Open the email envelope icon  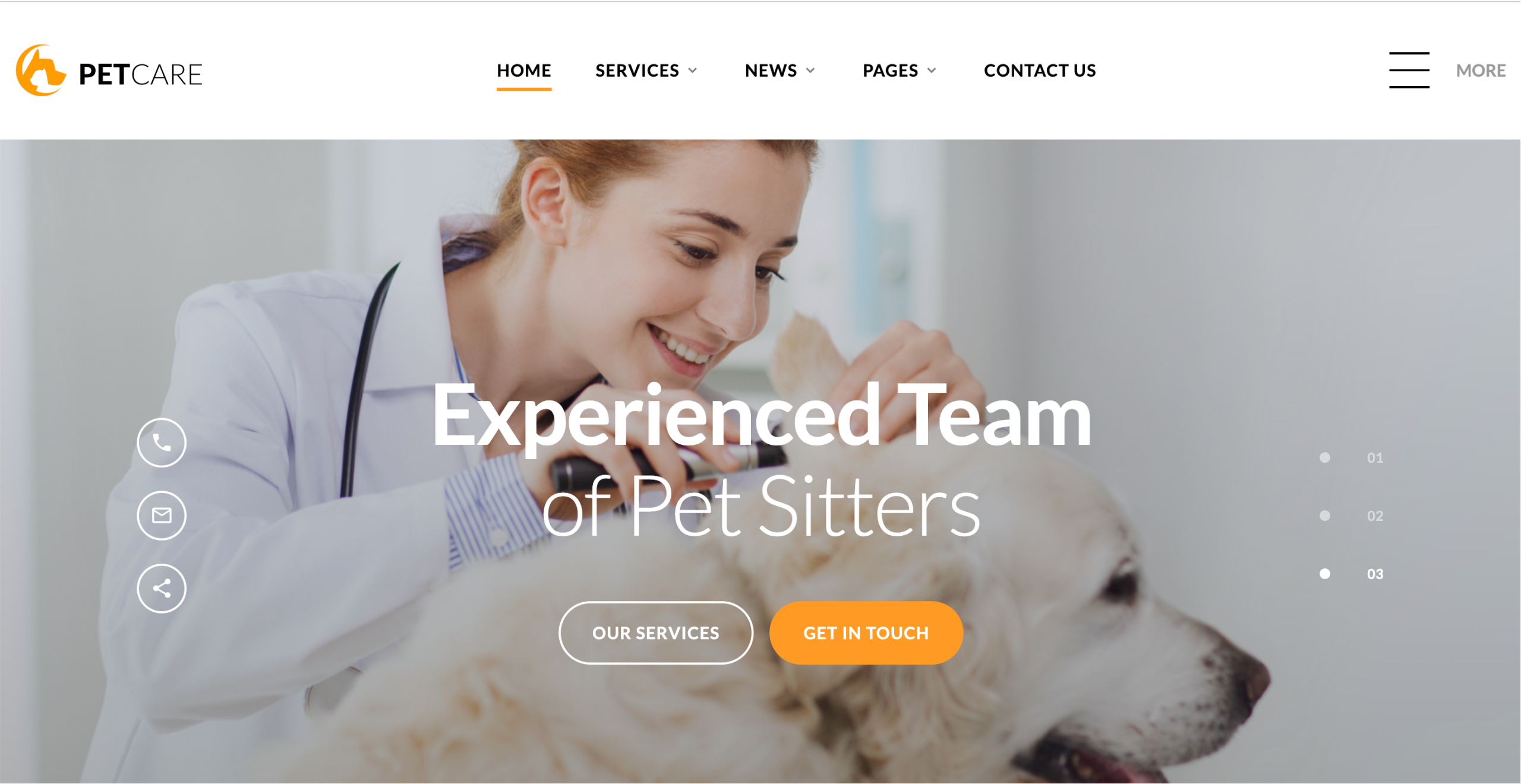(162, 516)
